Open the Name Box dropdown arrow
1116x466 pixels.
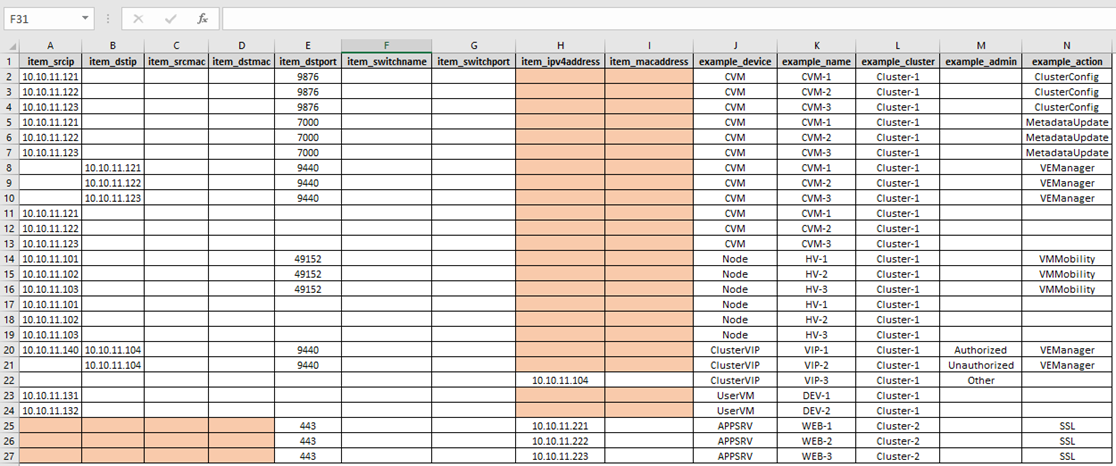[86, 18]
